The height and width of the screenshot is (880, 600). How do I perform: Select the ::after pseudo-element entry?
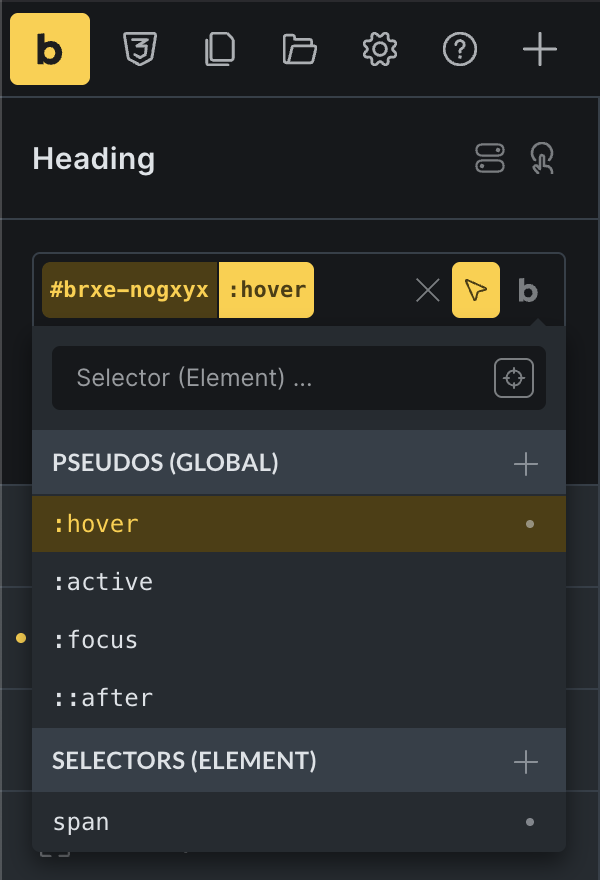(x=103, y=698)
